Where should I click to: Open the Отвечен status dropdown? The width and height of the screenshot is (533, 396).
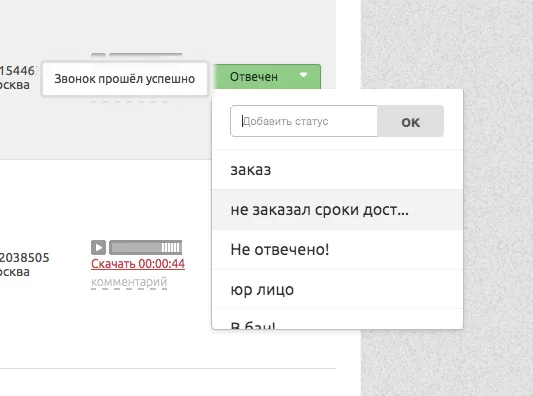pos(267,76)
